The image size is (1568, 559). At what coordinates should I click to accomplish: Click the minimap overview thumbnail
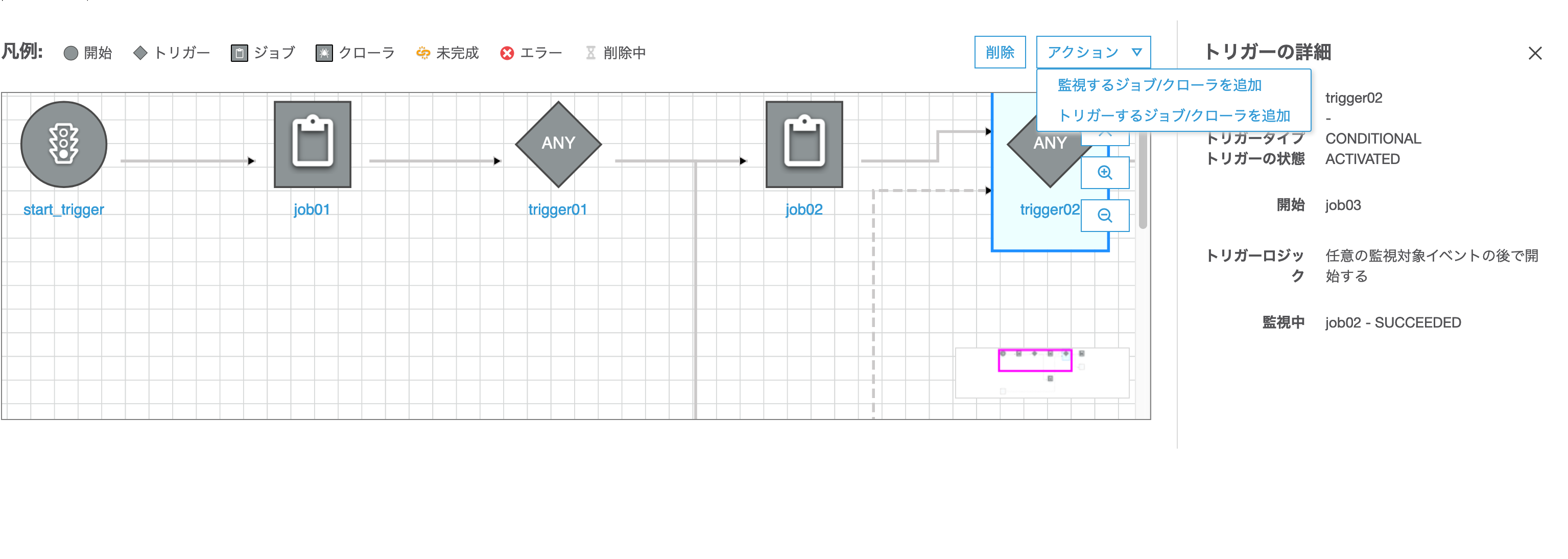tap(1041, 372)
